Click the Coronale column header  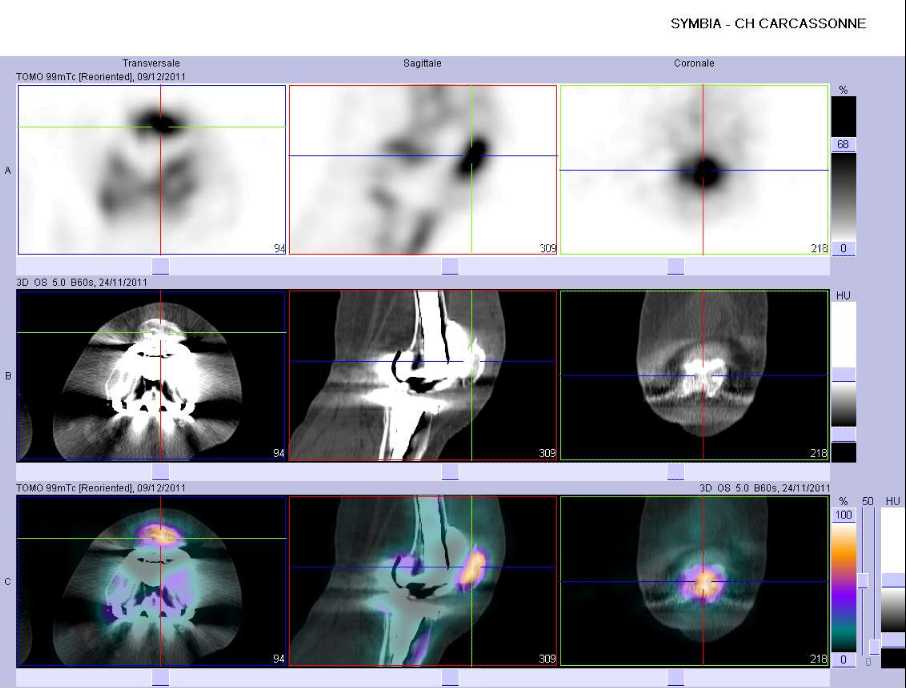[694, 63]
